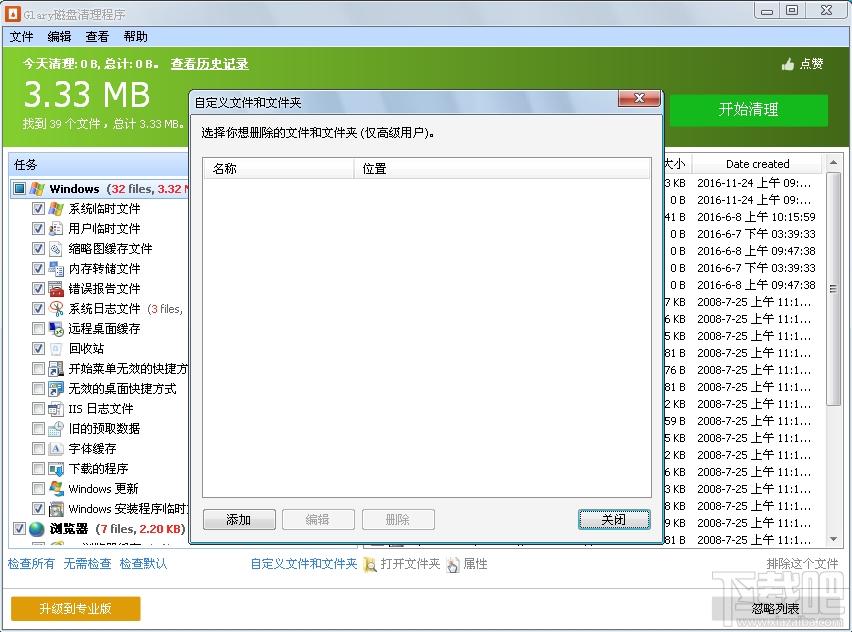Uncheck the 浏览器 group checkbox
Image resolution: width=852 pixels, height=632 pixels.
(x=20, y=528)
